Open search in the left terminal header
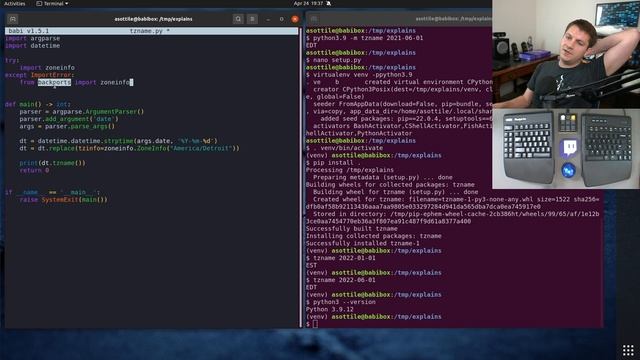The width and height of the screenshot is (640, 360). [x=238, y=19]
